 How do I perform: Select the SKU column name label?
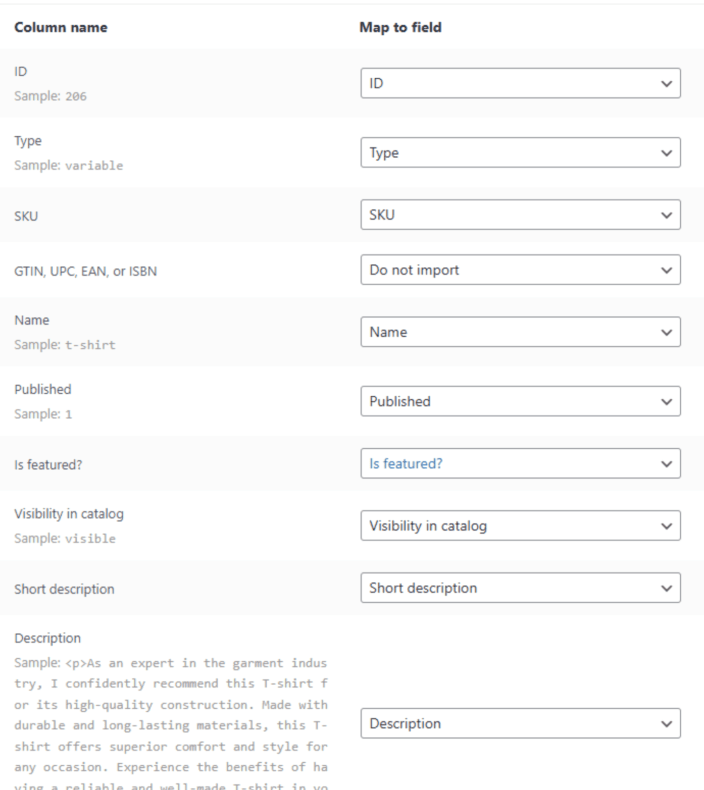[x=28, y=214]
